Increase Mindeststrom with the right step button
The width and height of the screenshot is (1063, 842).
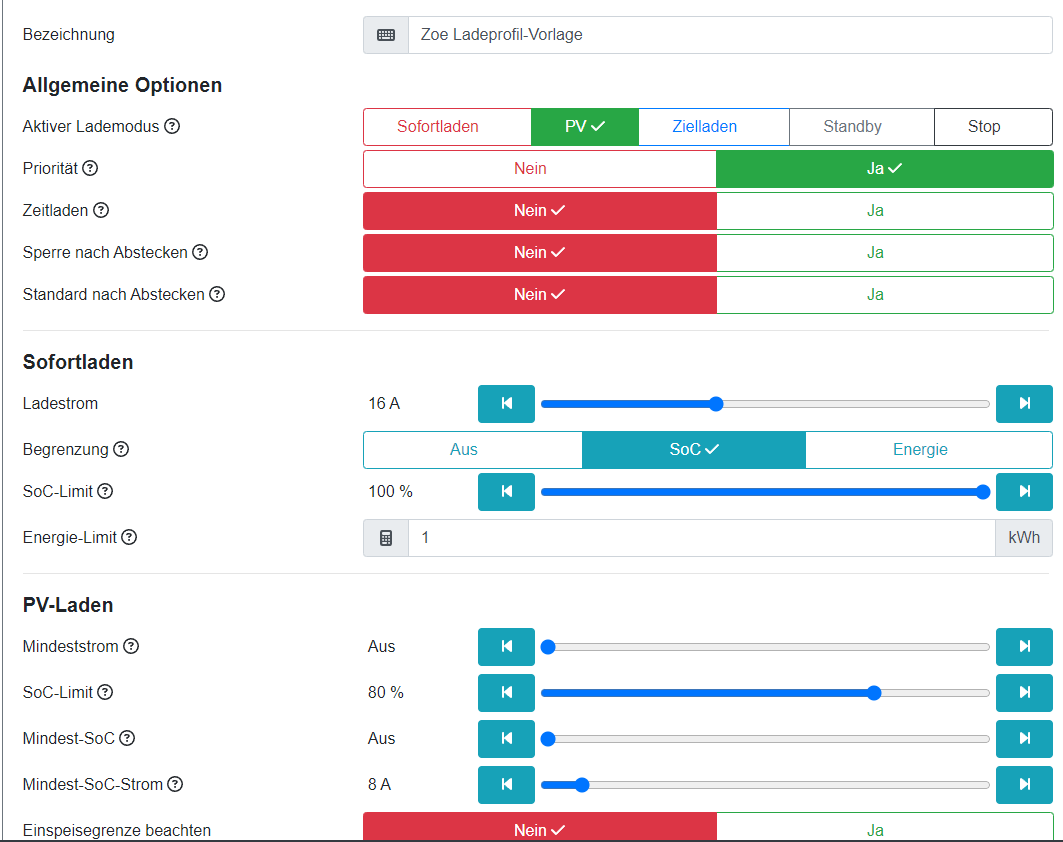1024,646
